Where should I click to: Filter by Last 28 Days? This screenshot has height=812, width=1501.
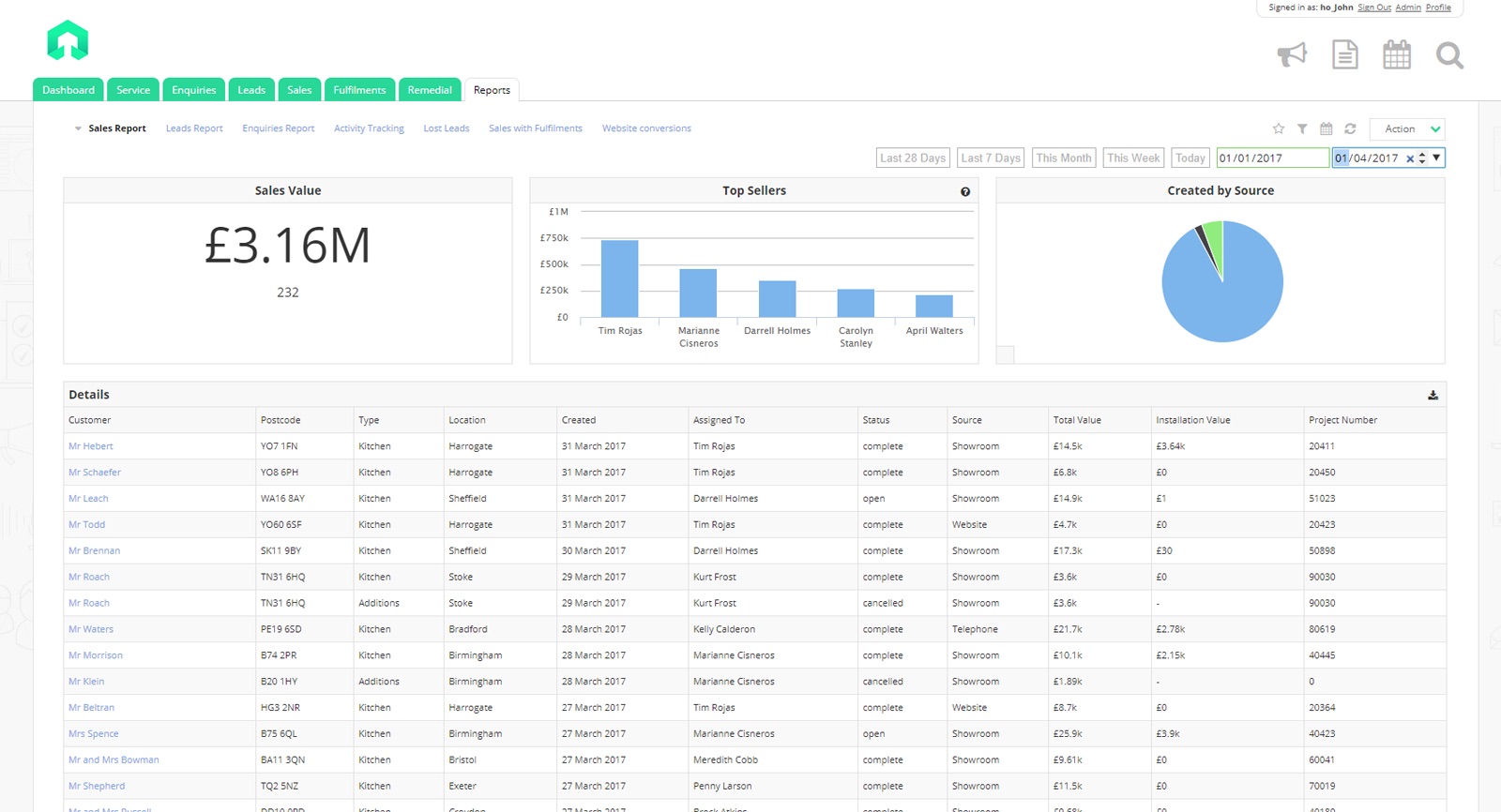coord(913,158)
